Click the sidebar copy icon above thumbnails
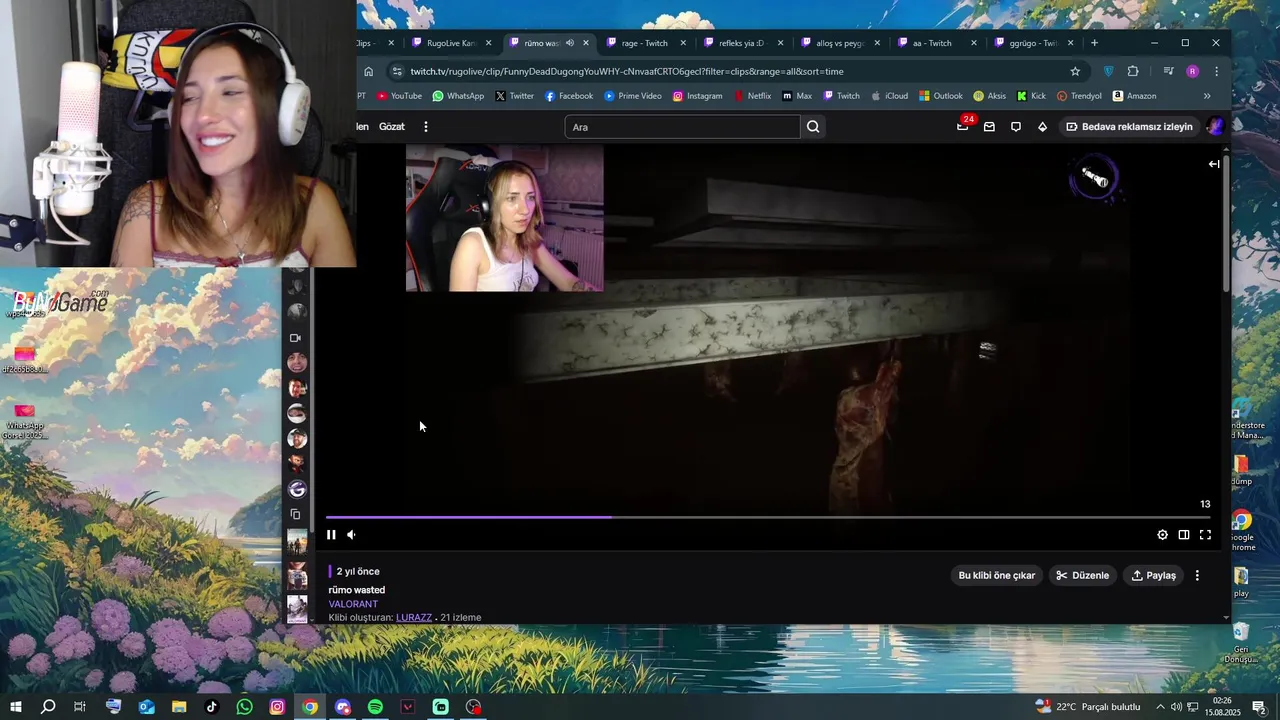The image size is (1280, 720). point(295,514)
